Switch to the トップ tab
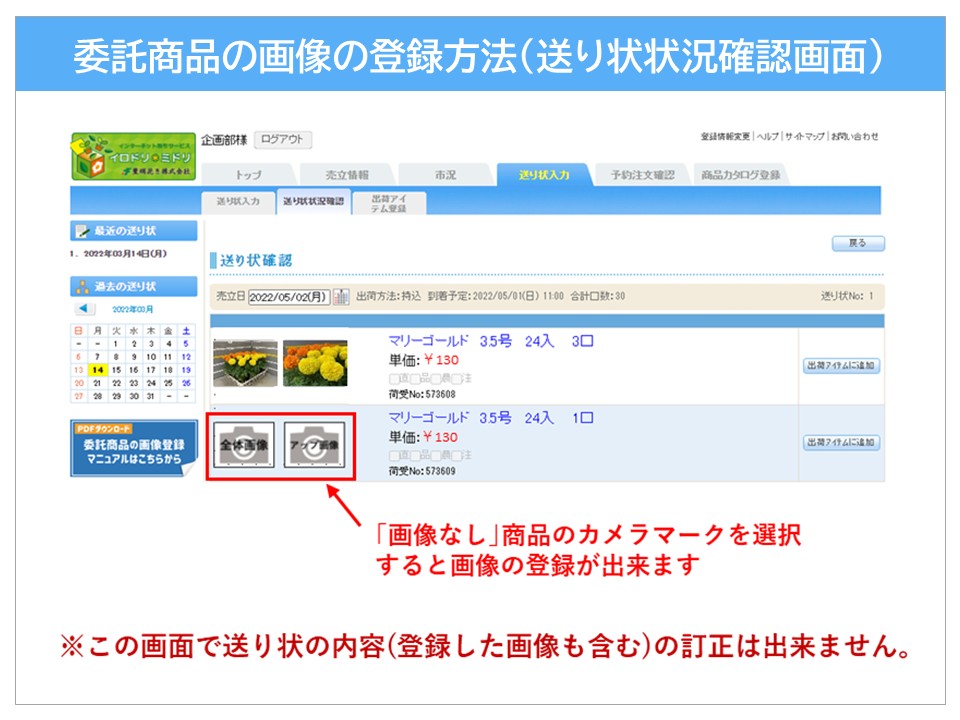 248,175
